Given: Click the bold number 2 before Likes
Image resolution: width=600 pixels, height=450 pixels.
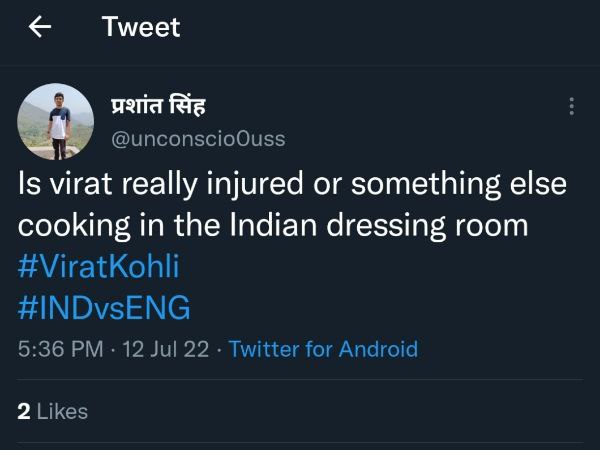Looking at the screenshot, I should click(x=24, y=411).
